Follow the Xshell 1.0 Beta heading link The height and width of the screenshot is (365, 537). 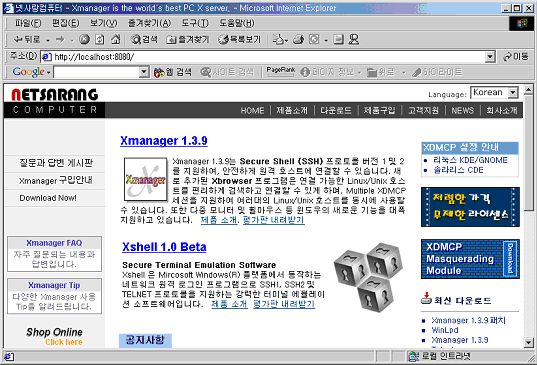pyautogui.click(x=164, y=247)
